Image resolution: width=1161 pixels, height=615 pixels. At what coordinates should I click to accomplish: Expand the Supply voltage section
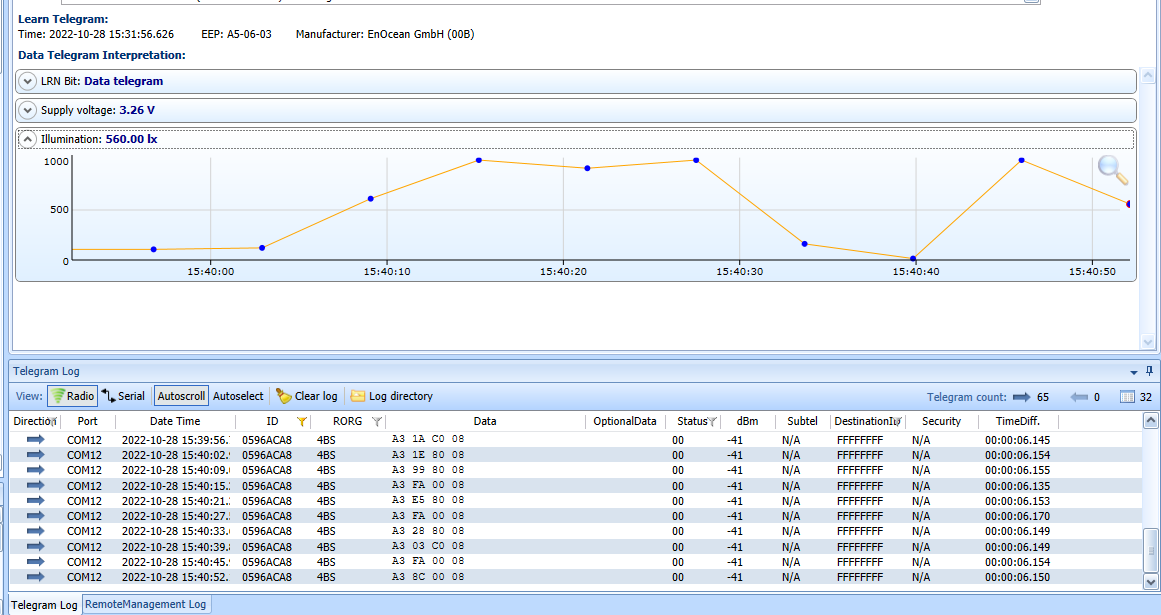[28, 110]
